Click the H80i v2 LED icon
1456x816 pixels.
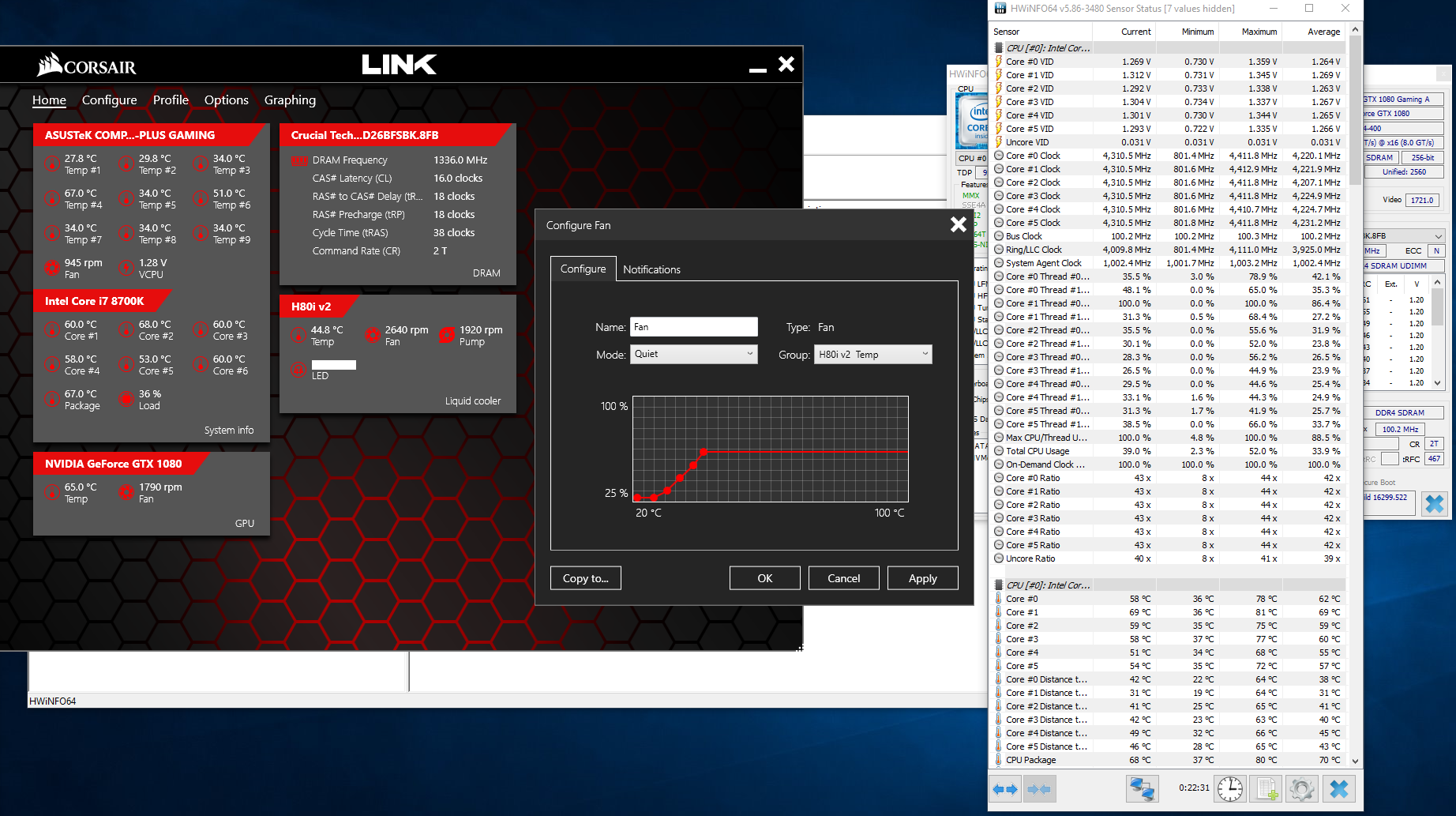tap(298, 369)
